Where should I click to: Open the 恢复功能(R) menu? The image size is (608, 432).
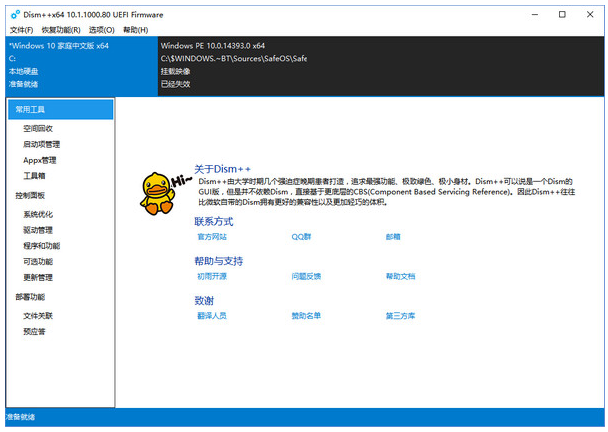[61, 30]
